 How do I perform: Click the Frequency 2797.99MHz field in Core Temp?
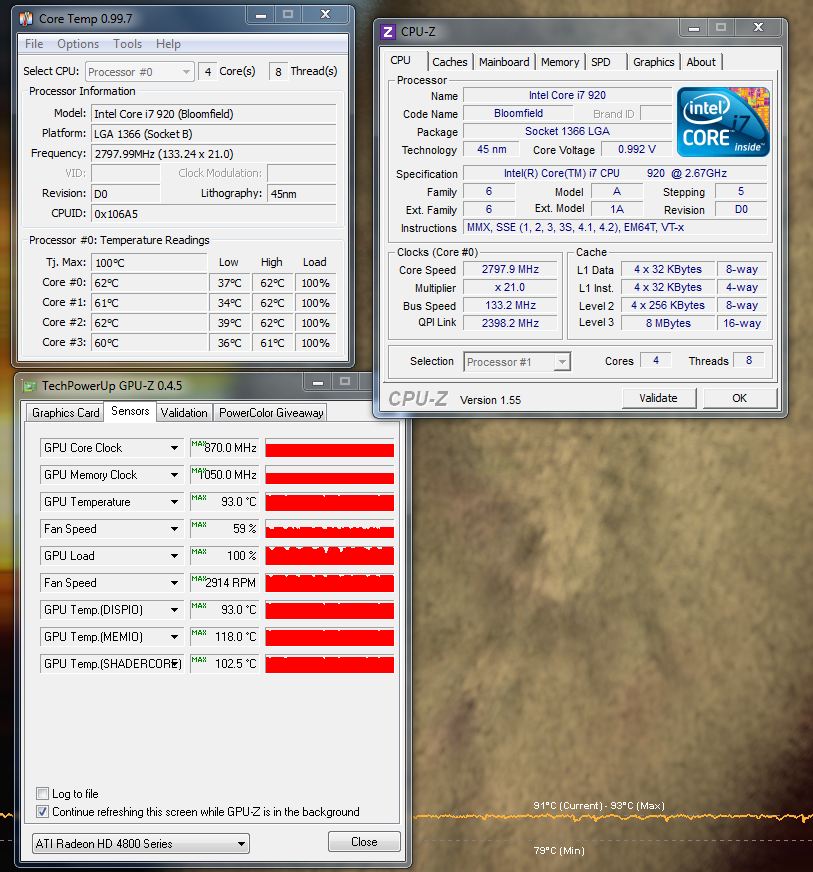214,154
